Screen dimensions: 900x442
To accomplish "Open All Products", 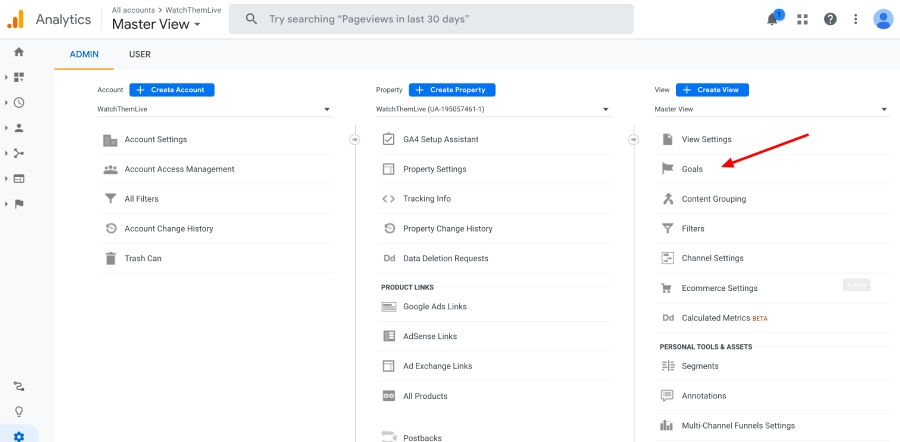I will pyautogui.click(x=494, y=396).
